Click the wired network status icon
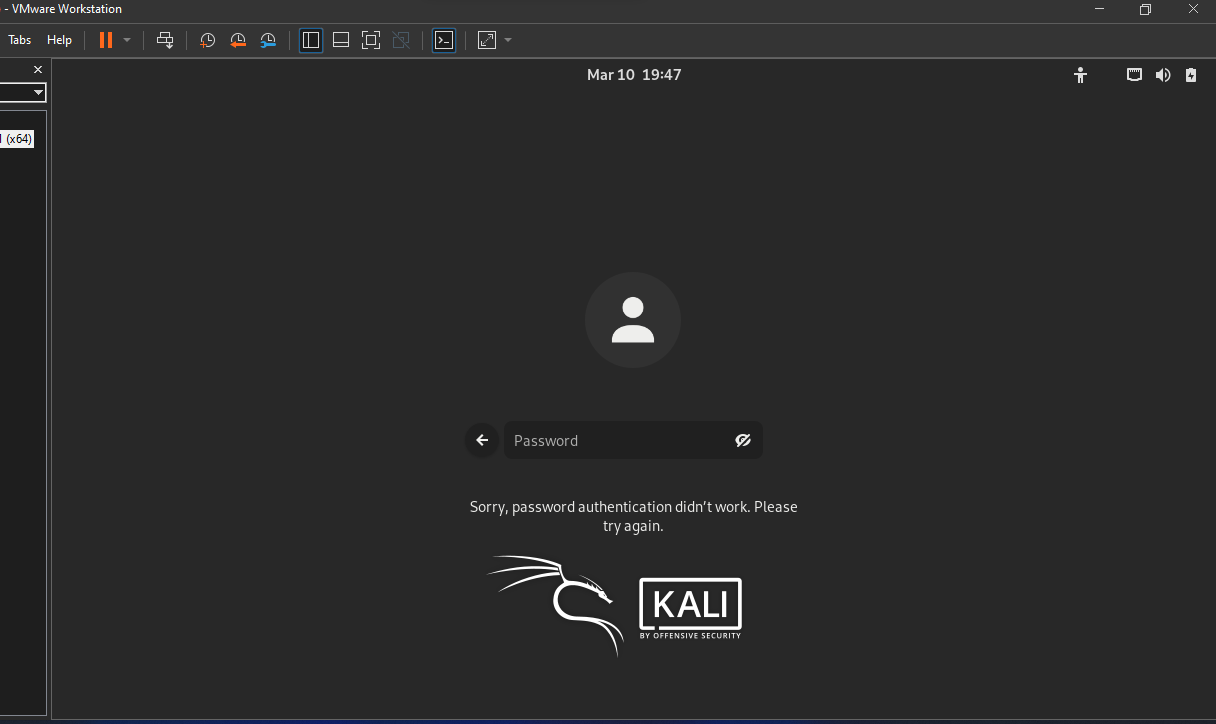 click(x=1134, y=75)
